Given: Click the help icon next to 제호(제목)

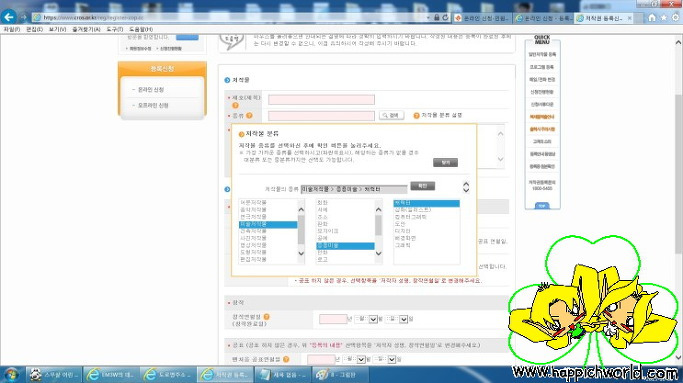Looking at the screenshot, I should (235, 105).
